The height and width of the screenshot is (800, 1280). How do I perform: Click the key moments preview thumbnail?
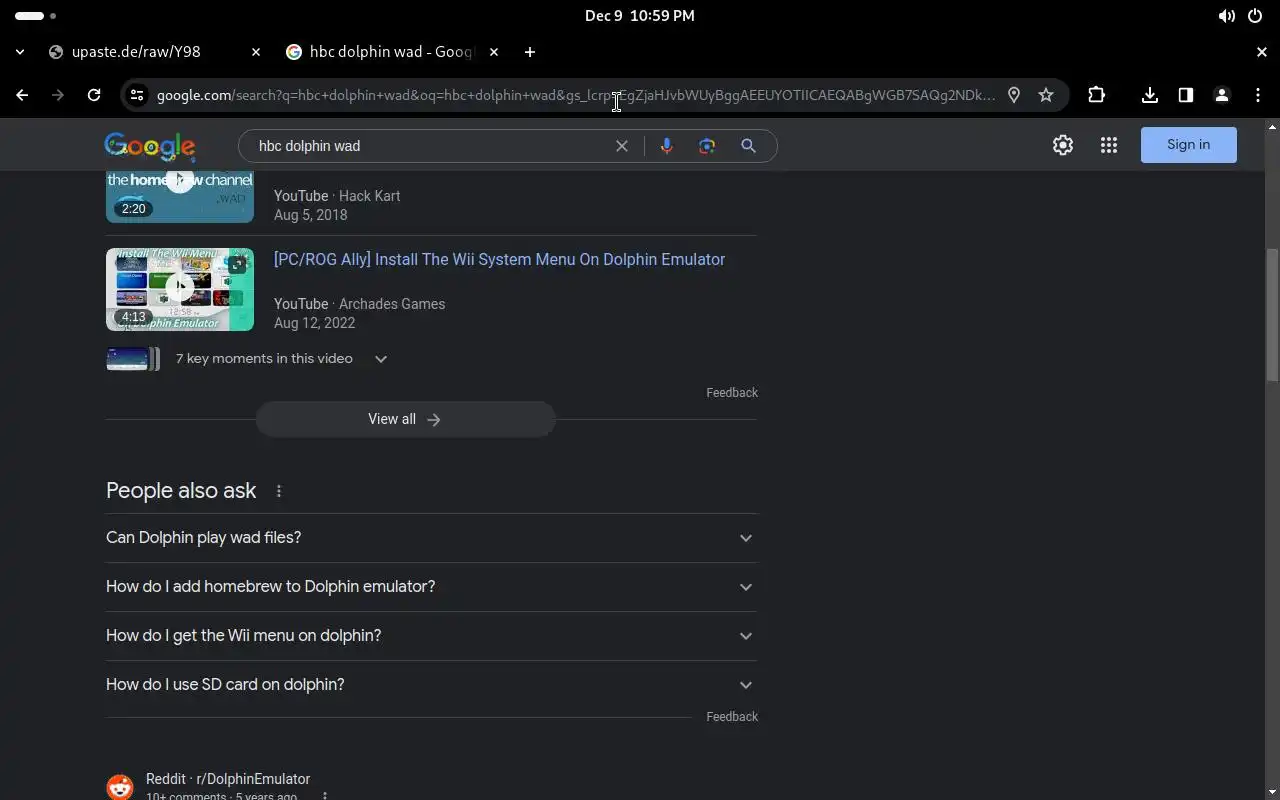click(132, 359)
